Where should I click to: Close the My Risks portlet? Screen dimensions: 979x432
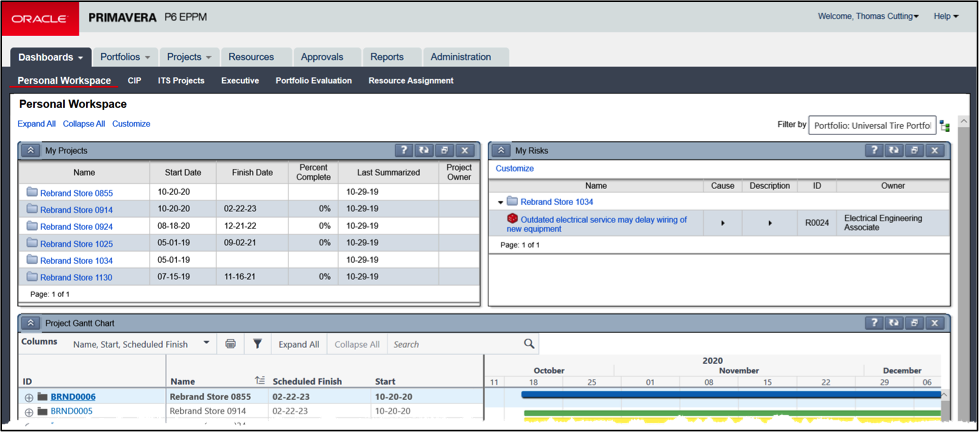[935, 150]
